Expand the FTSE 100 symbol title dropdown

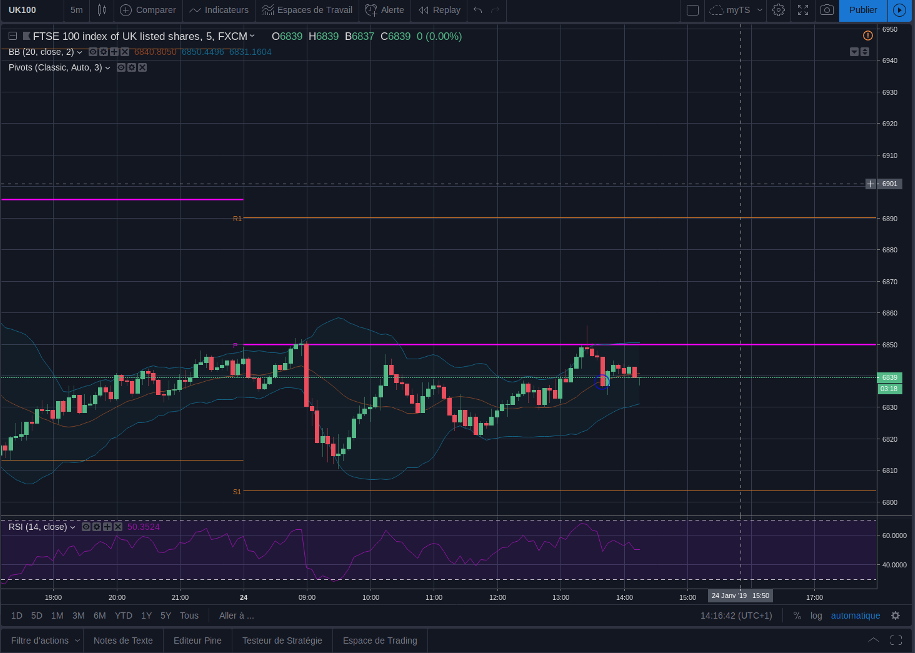252,36
